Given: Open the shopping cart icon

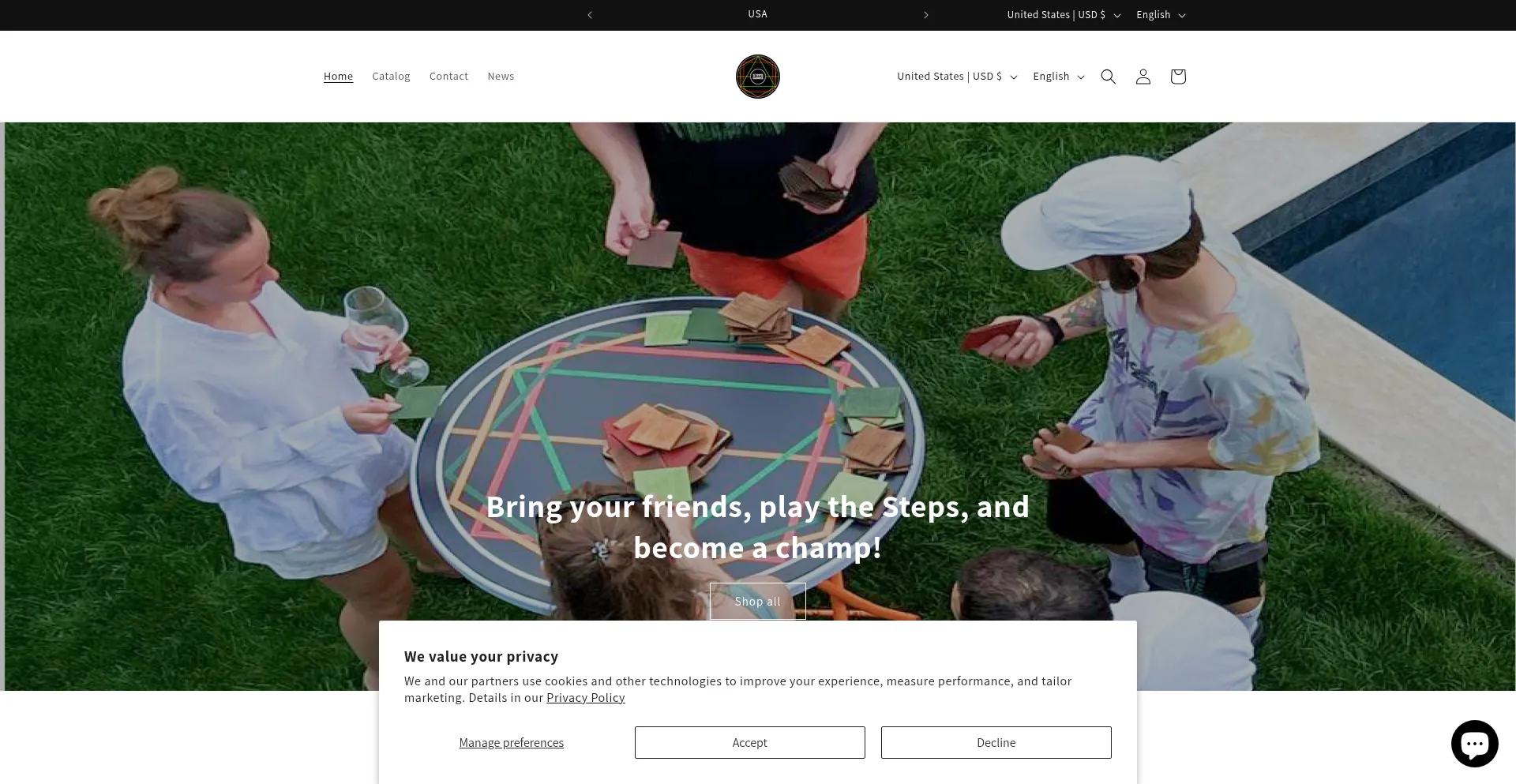Looking at the screenshot, I should click(x=1177, y=77).
